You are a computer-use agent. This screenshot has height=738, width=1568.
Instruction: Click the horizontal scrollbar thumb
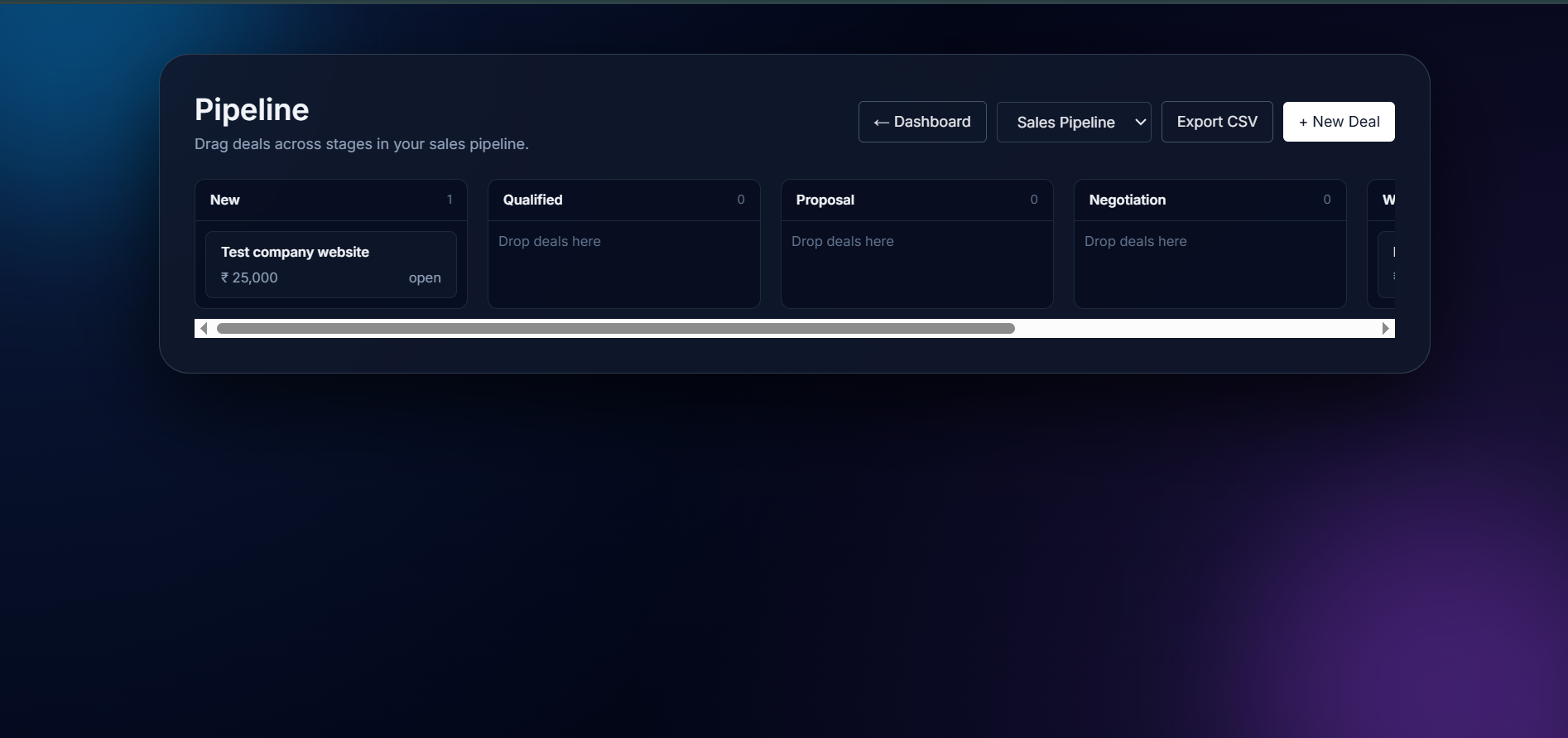click(x=615, y=329)
